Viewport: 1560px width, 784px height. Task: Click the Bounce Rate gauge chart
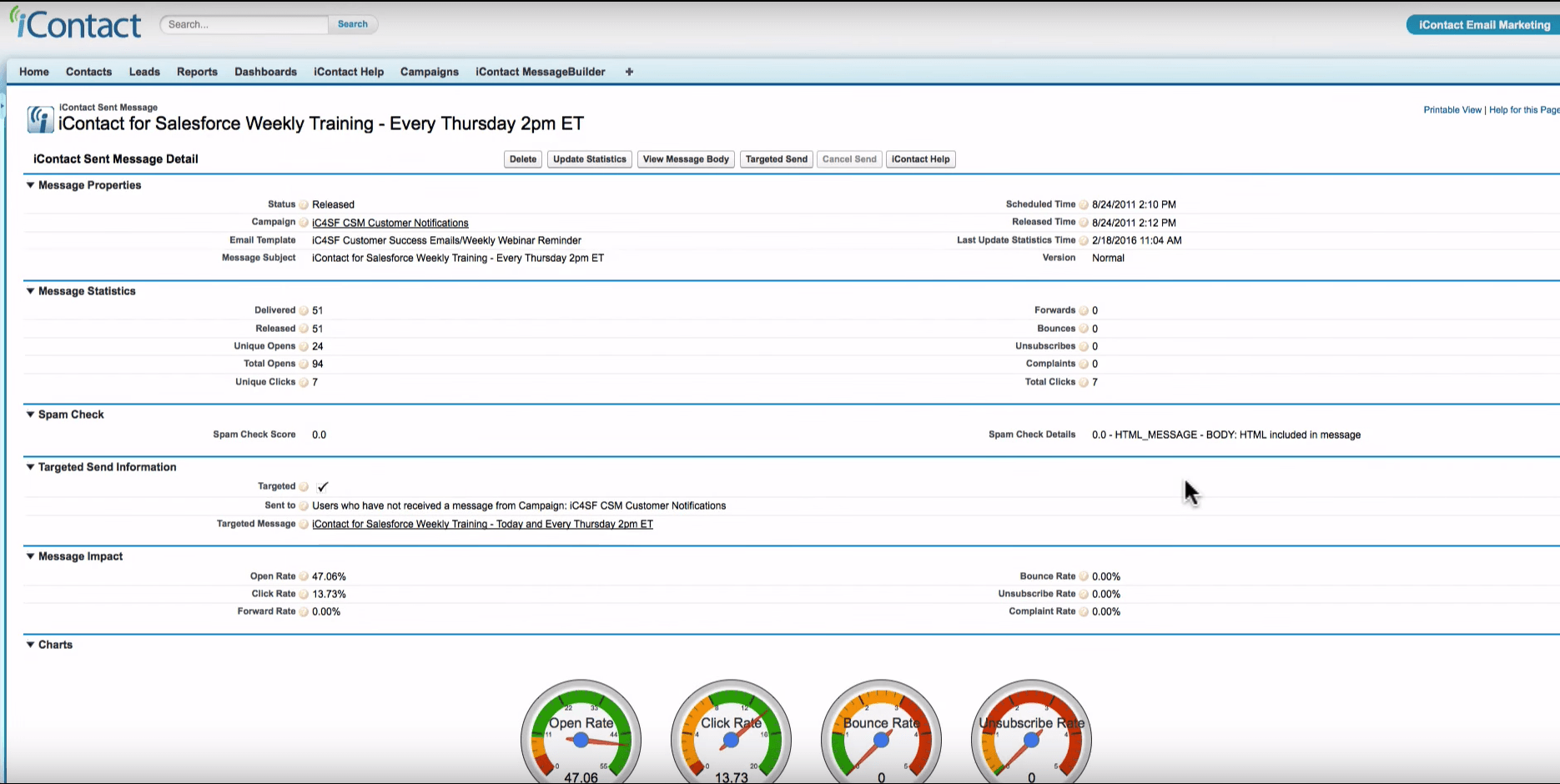click(882, 732)
